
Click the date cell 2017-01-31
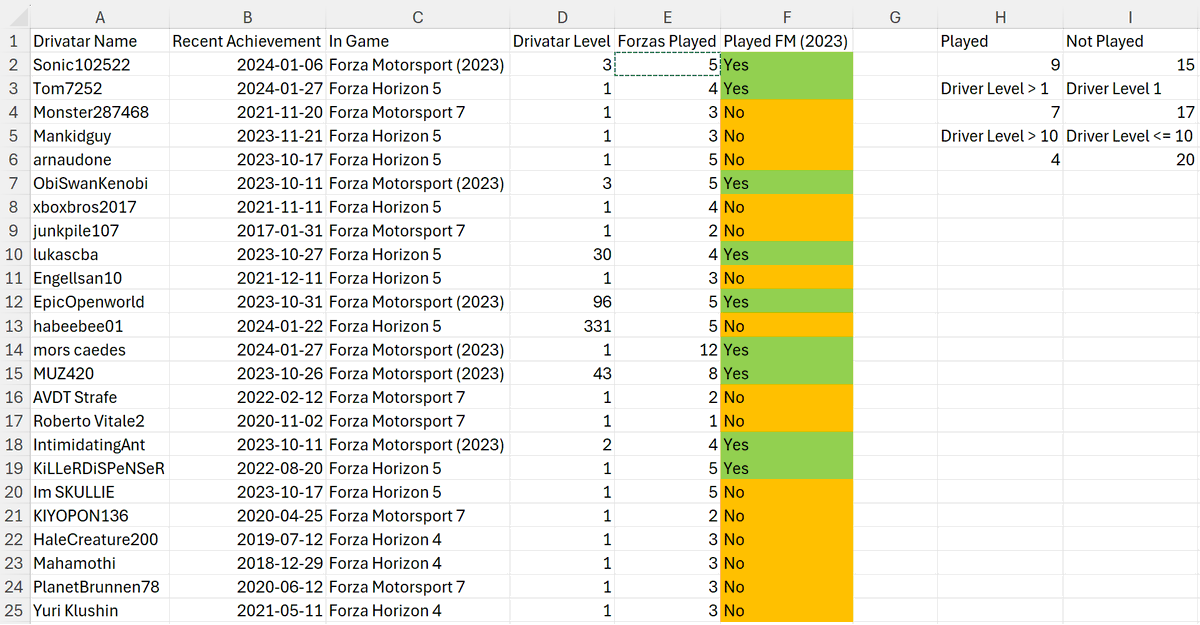pos(248,231)
